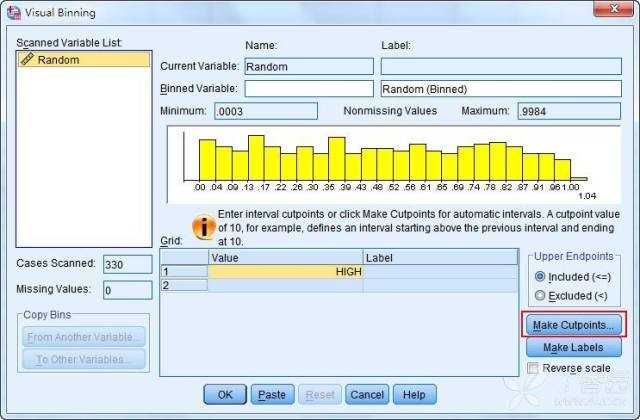
Task: Select Included (<=) upper endpoint option
Action: [541, 276]
